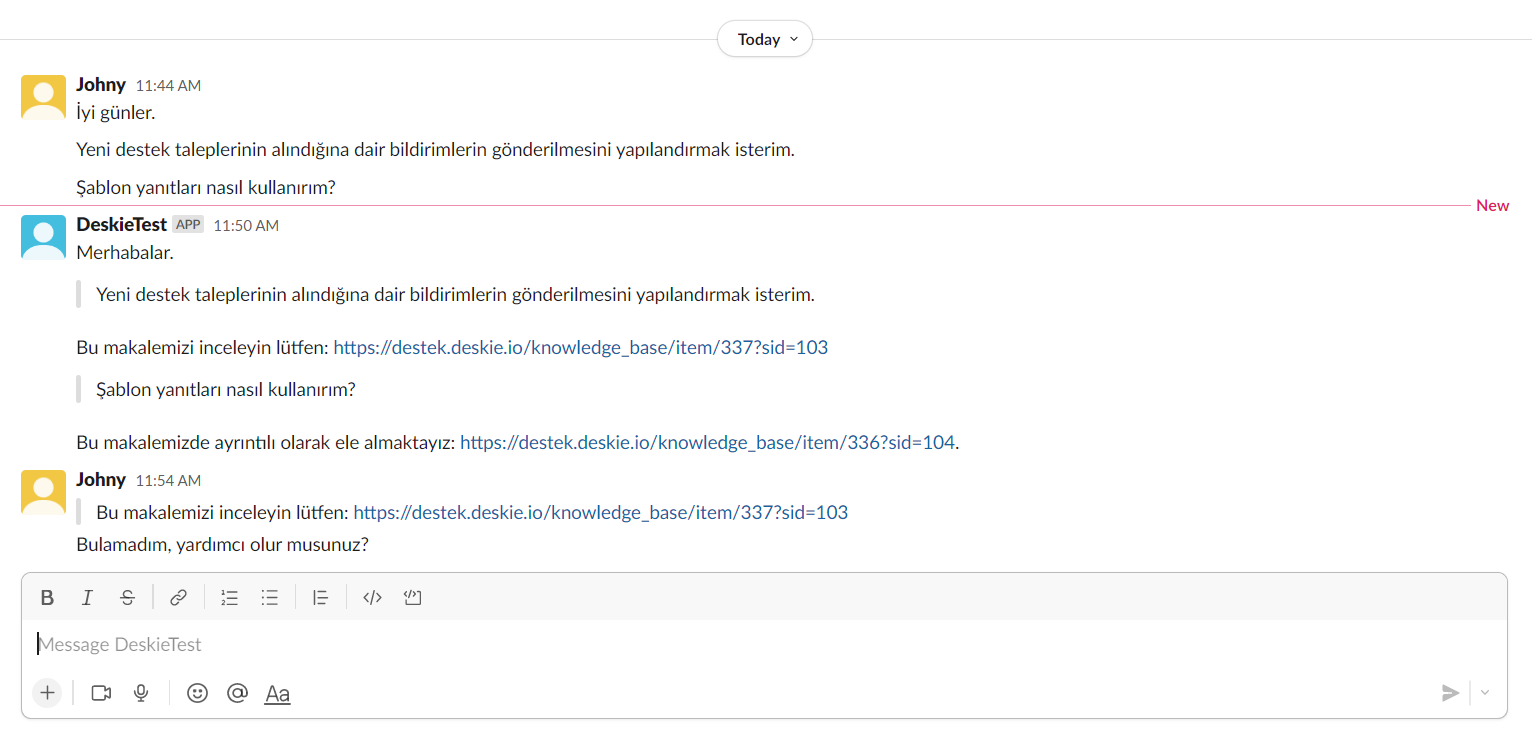
Task: Click the 11:50 AM timestamp
Action: click(246, 226)
